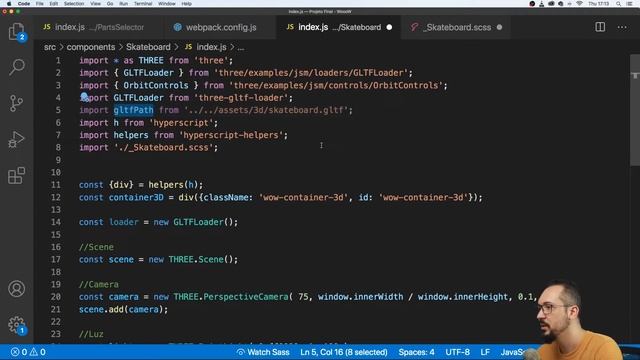This screenshot has width=640, height=360.
Task: Click scene.add(camera) on line 21
Action: pos(123,309)
